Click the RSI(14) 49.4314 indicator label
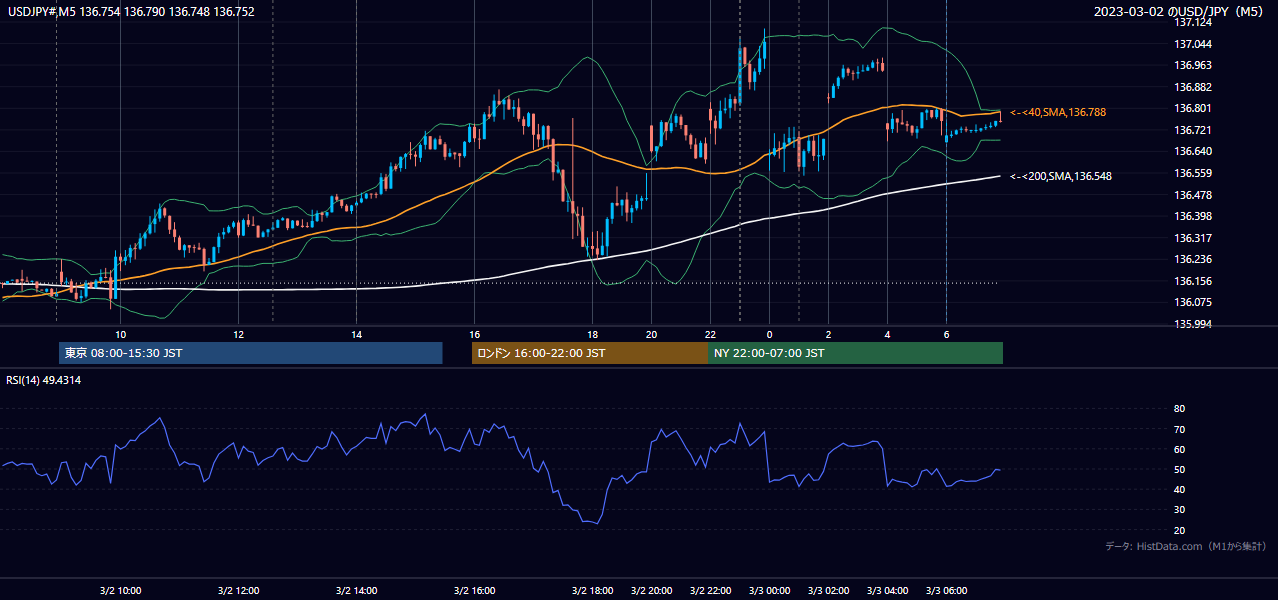The width and height of the screenshot is (1278, 600). coord(44,380)
